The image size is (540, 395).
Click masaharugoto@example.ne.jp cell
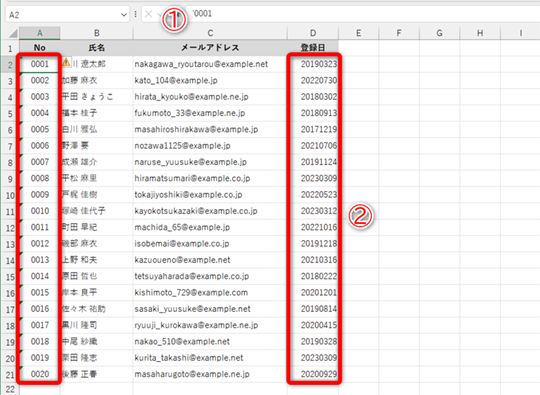(x=210, y=374)
